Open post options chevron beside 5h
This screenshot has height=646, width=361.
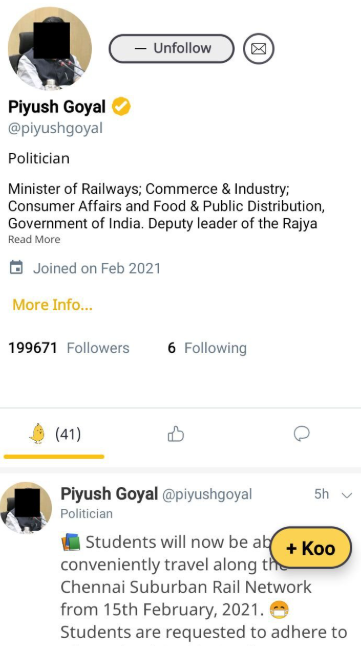(347, 495)
